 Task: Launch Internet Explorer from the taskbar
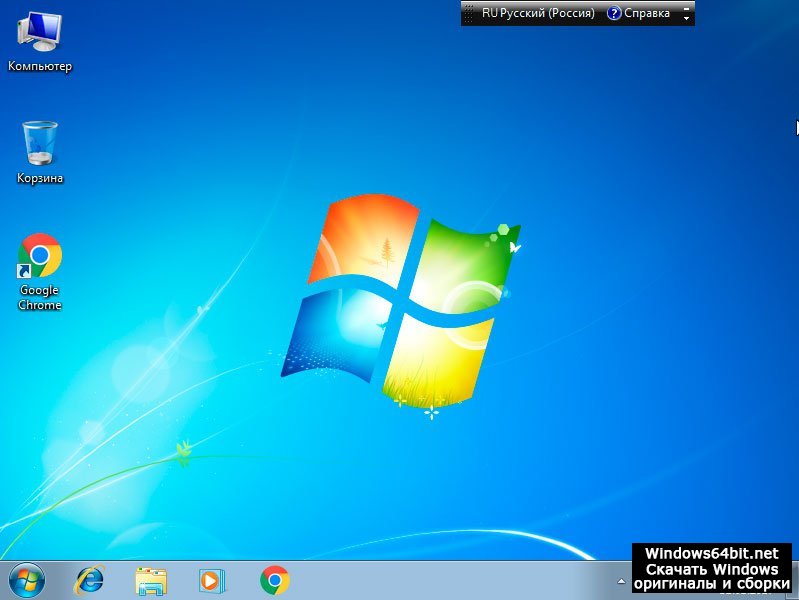coord(90,580)
